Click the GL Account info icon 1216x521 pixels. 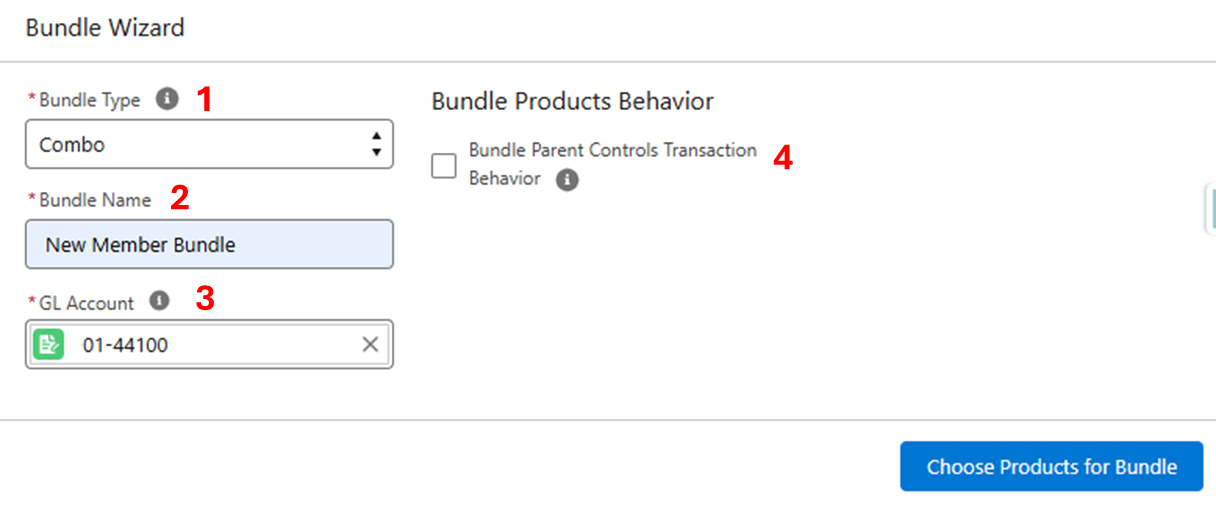(x=159, y=300)
